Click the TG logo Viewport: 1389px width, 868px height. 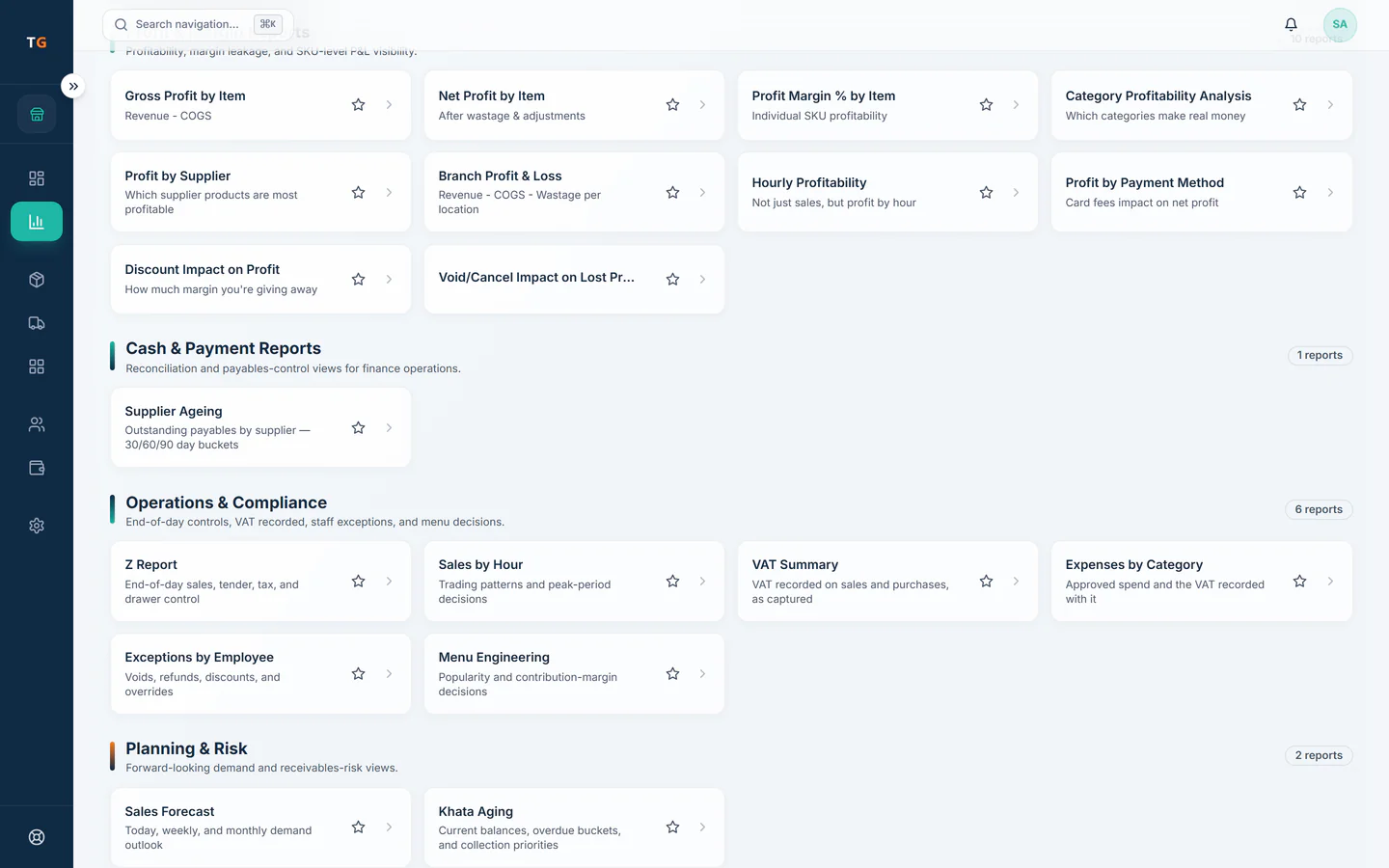pos(37,42)
